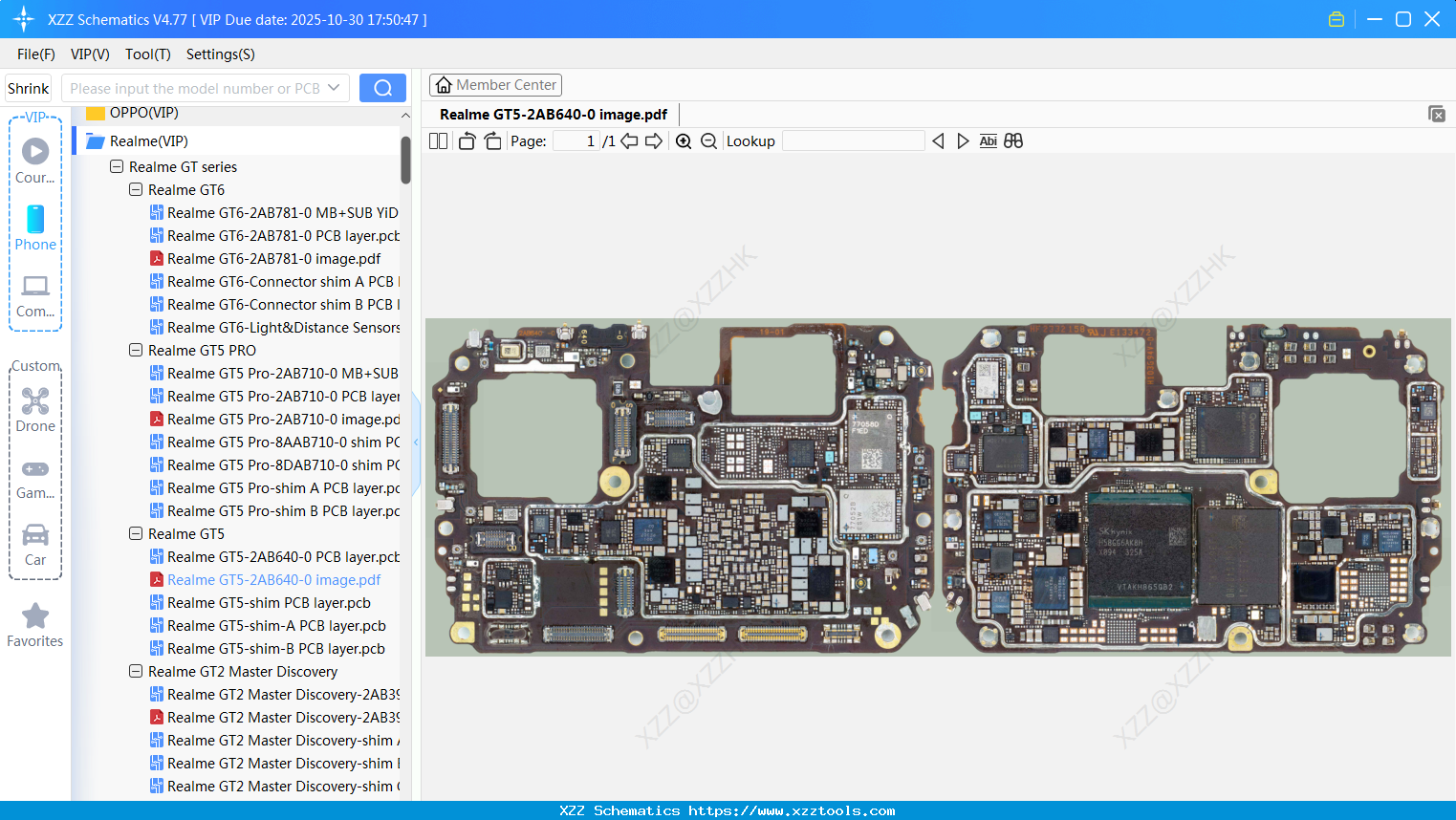
Task: Click the right motherboard image
Action: (1193, 487)
